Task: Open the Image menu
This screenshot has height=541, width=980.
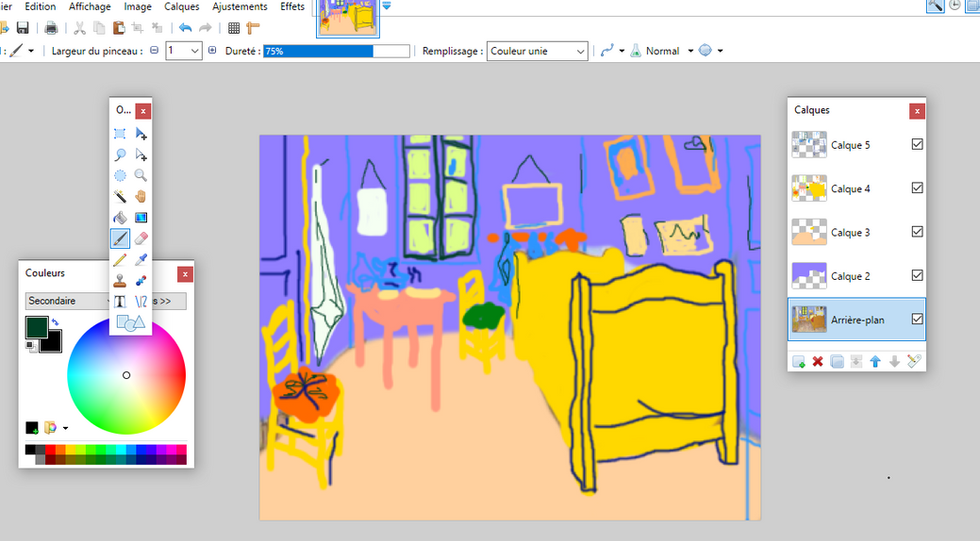Action: (138, 6)
